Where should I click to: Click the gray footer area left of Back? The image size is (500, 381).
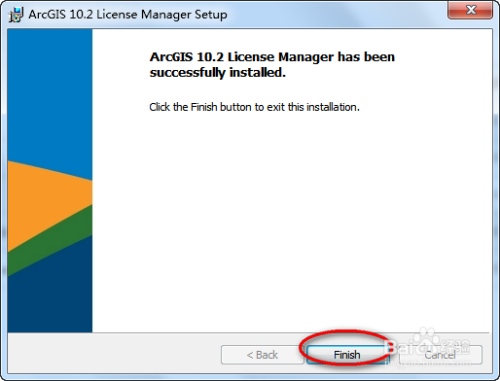[113, 354]
